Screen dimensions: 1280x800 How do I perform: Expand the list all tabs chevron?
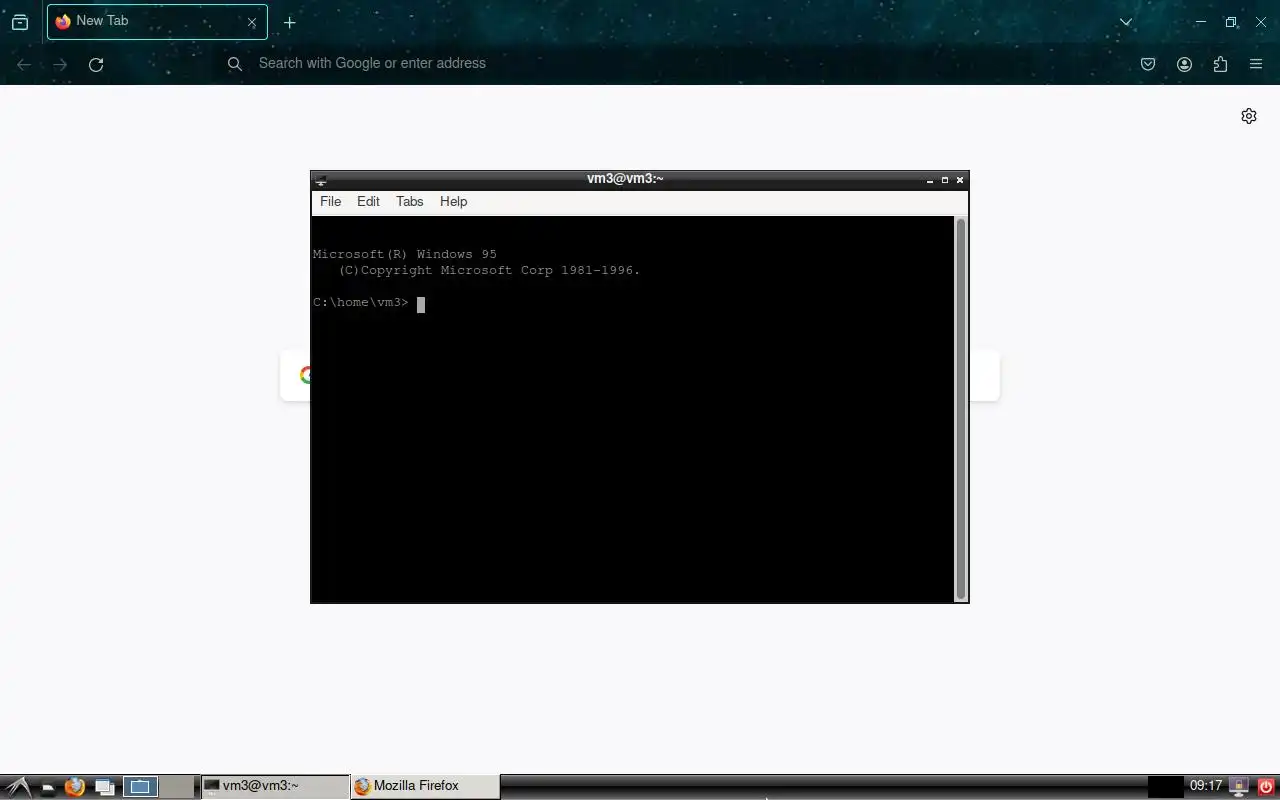(1126, 22)
